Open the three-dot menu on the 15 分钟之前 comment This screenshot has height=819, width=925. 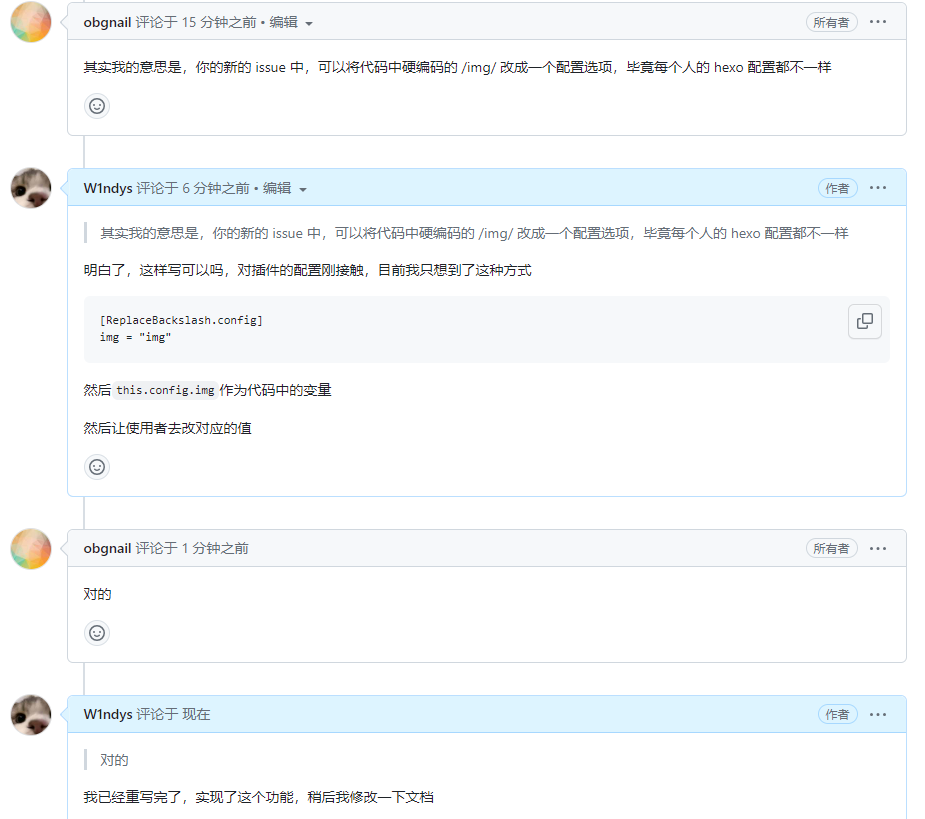878,22
